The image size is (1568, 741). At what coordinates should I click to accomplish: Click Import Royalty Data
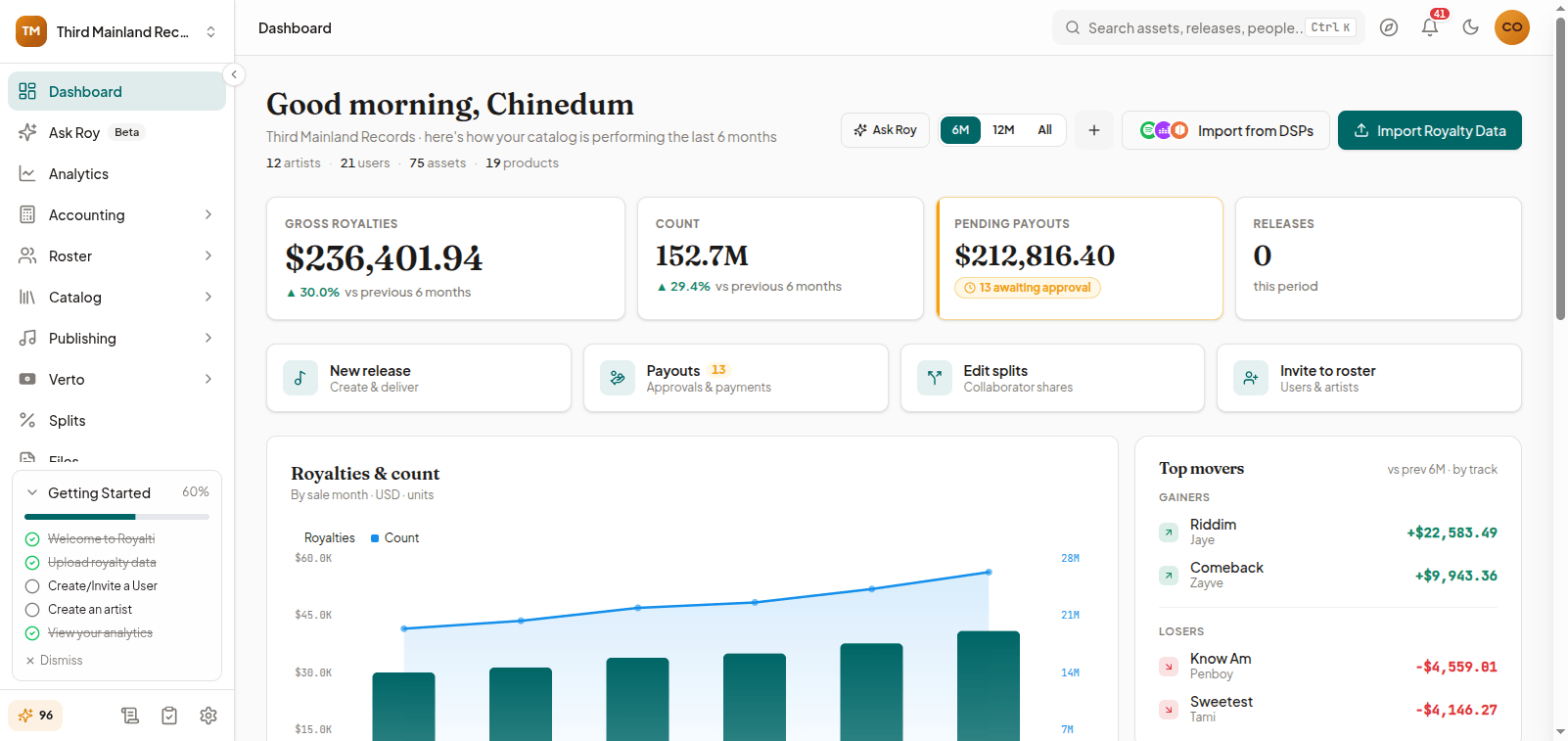tap(1429, 130)
